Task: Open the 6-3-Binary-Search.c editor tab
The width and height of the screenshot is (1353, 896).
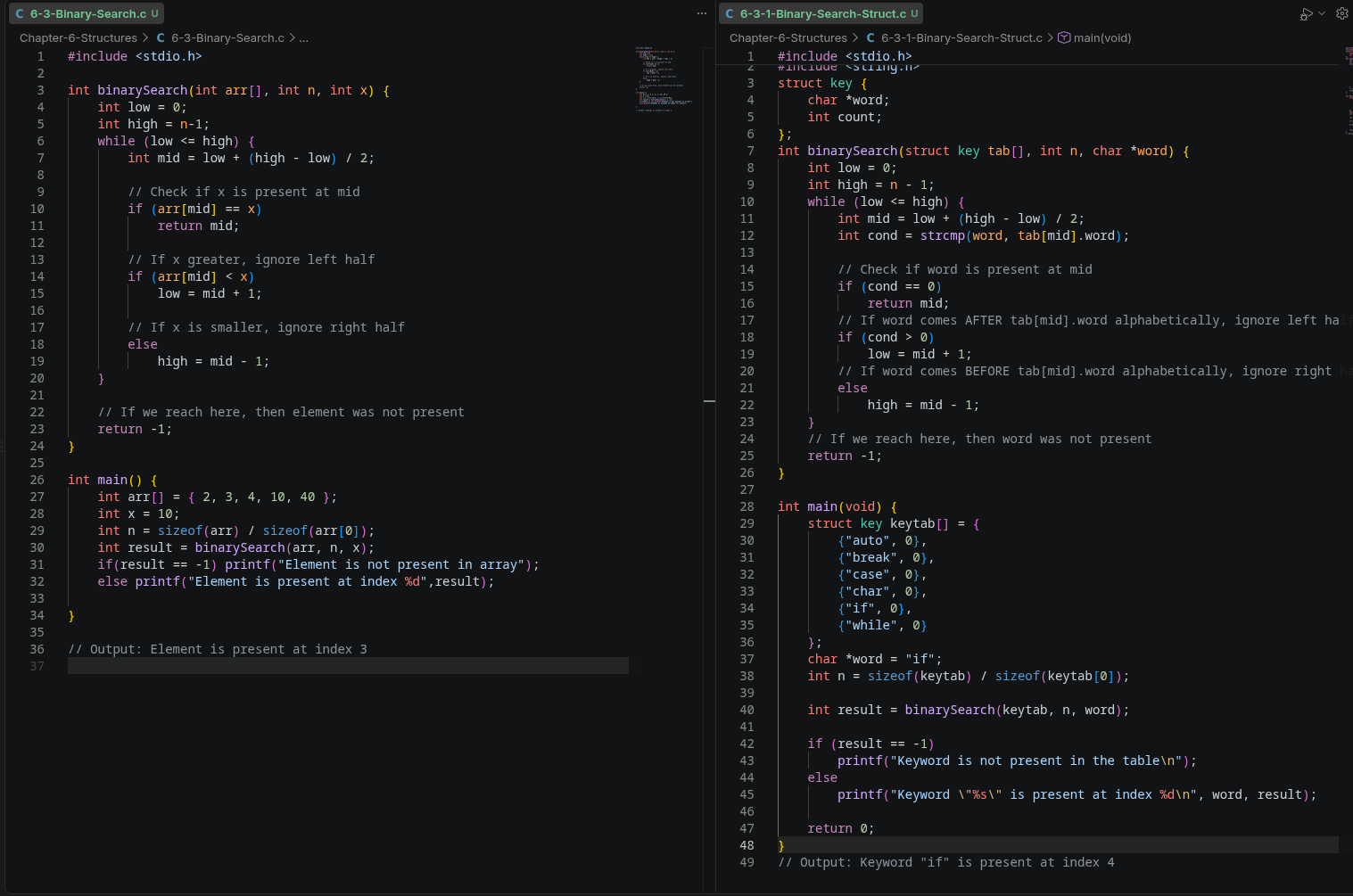Action: pos(87,13)
